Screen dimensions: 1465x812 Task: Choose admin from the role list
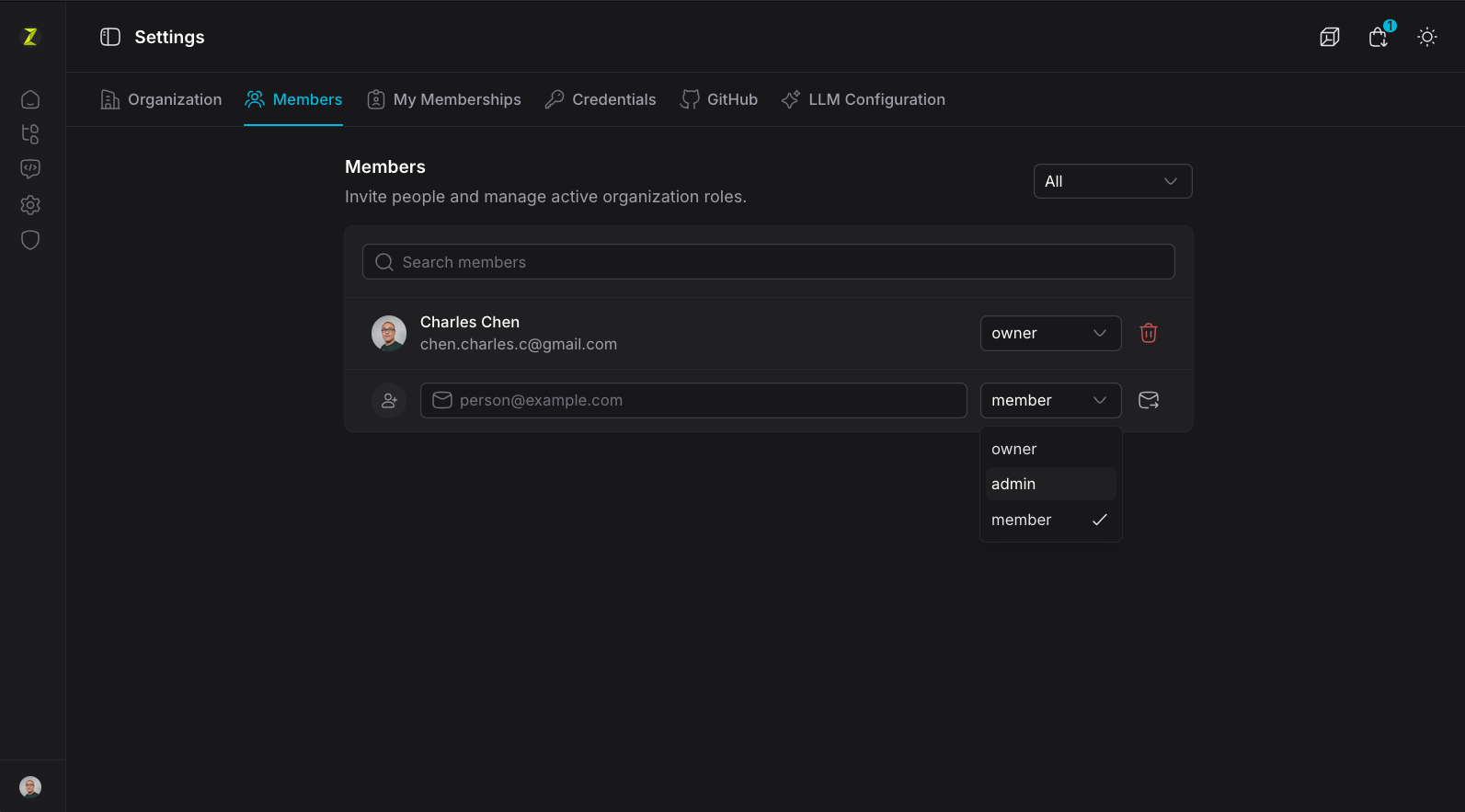[1050, 484]
